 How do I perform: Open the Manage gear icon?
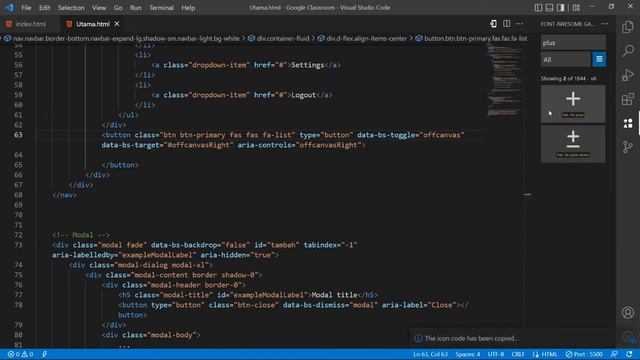coord(628,337)
